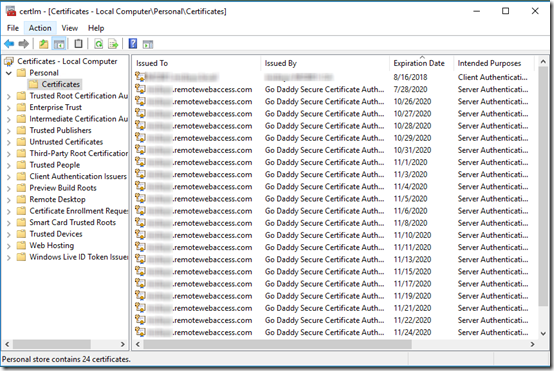Click the vertical scrollbar down arrow in list

click(x=543, y=333)
